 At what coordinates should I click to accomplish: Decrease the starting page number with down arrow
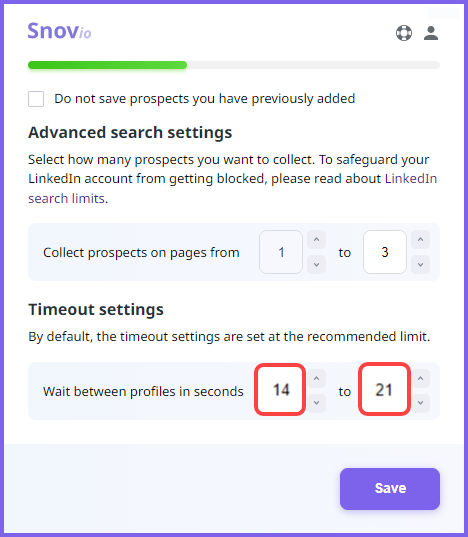coord(316,264)
